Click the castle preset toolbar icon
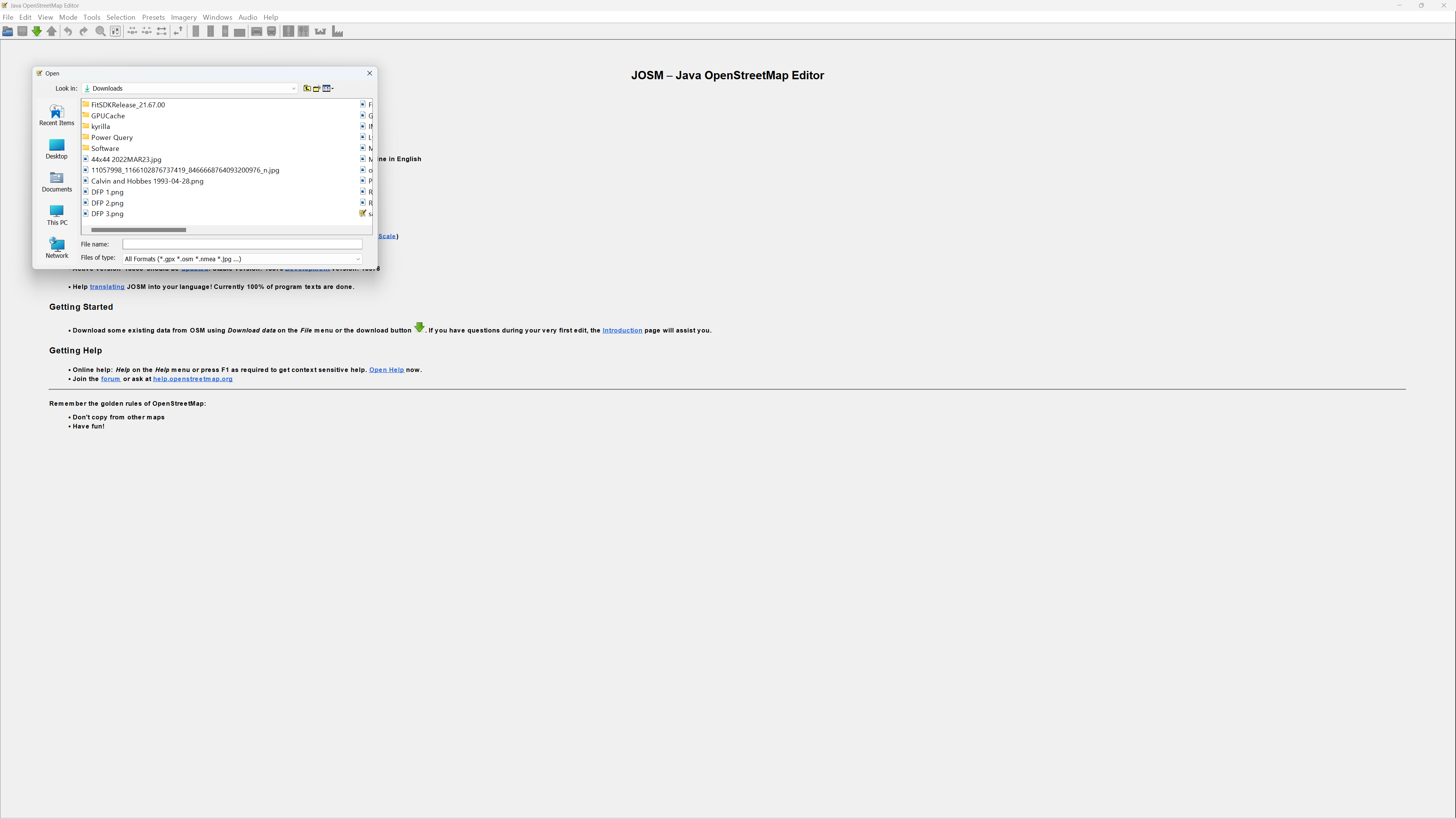 tap(320, 31)
